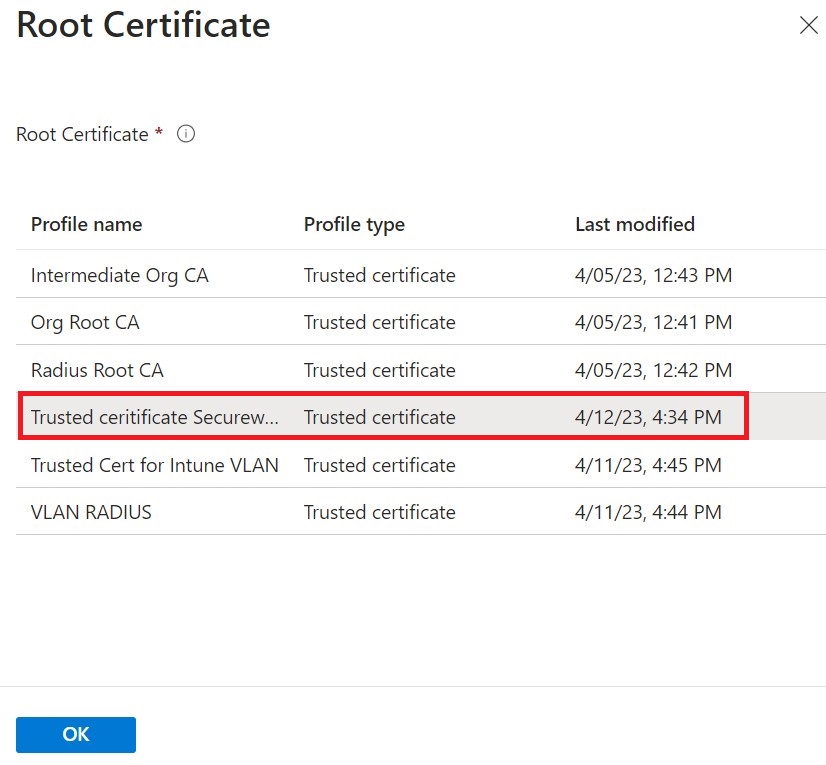Screen dimensions: 826x765
Task: Click the 4/05/23, 12:42 PM date cell
Action: (653, 370)
